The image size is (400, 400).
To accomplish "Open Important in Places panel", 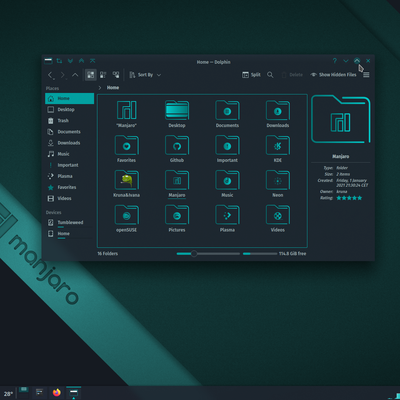I will pyautogui.click(x=69, y=165).
